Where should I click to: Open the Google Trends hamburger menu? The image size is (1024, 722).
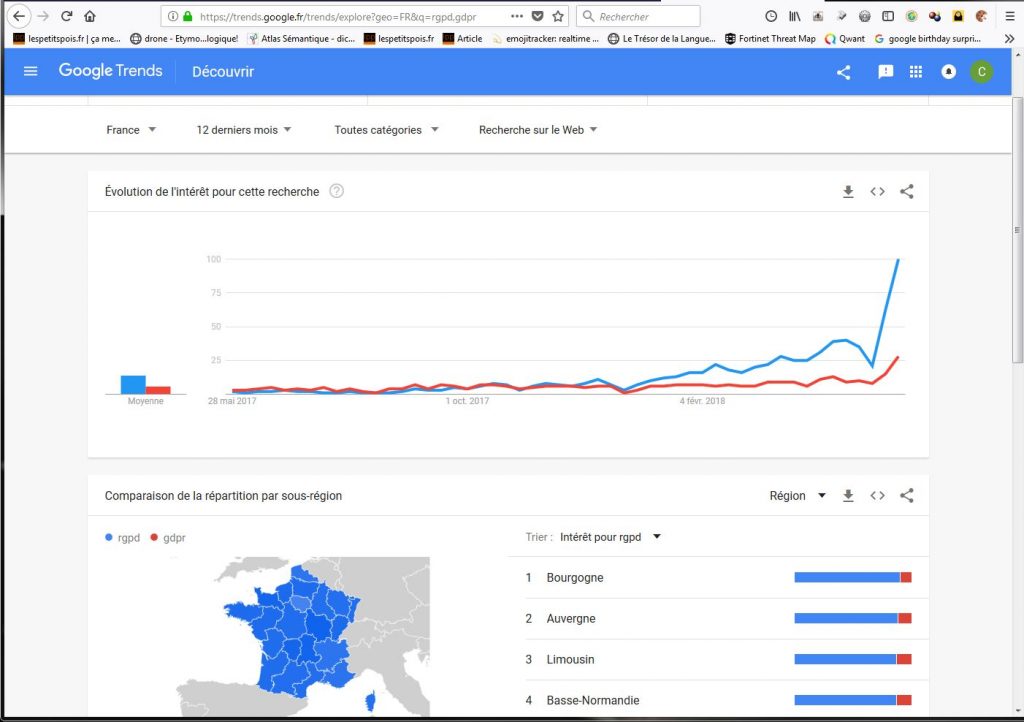pos(30,71)
